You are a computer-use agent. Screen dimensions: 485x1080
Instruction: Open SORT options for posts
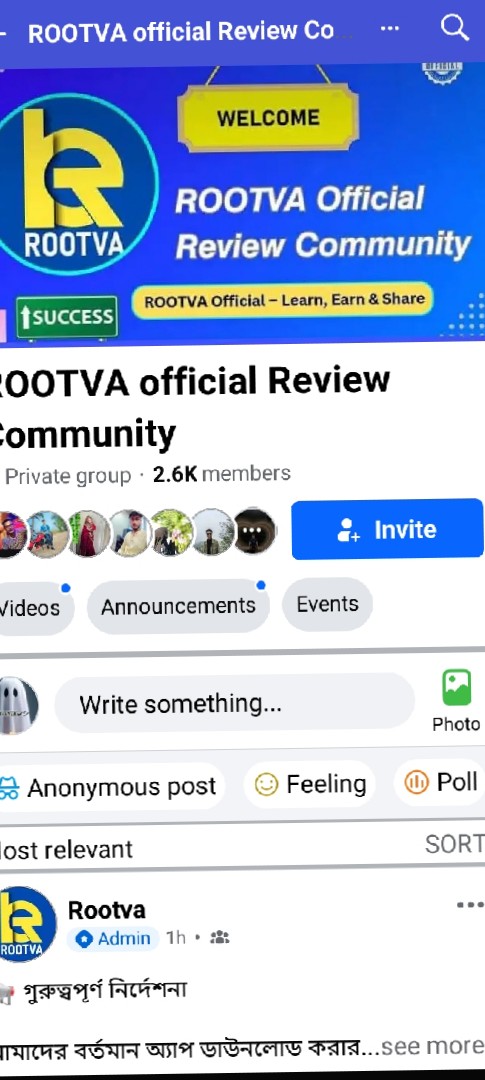454,844
